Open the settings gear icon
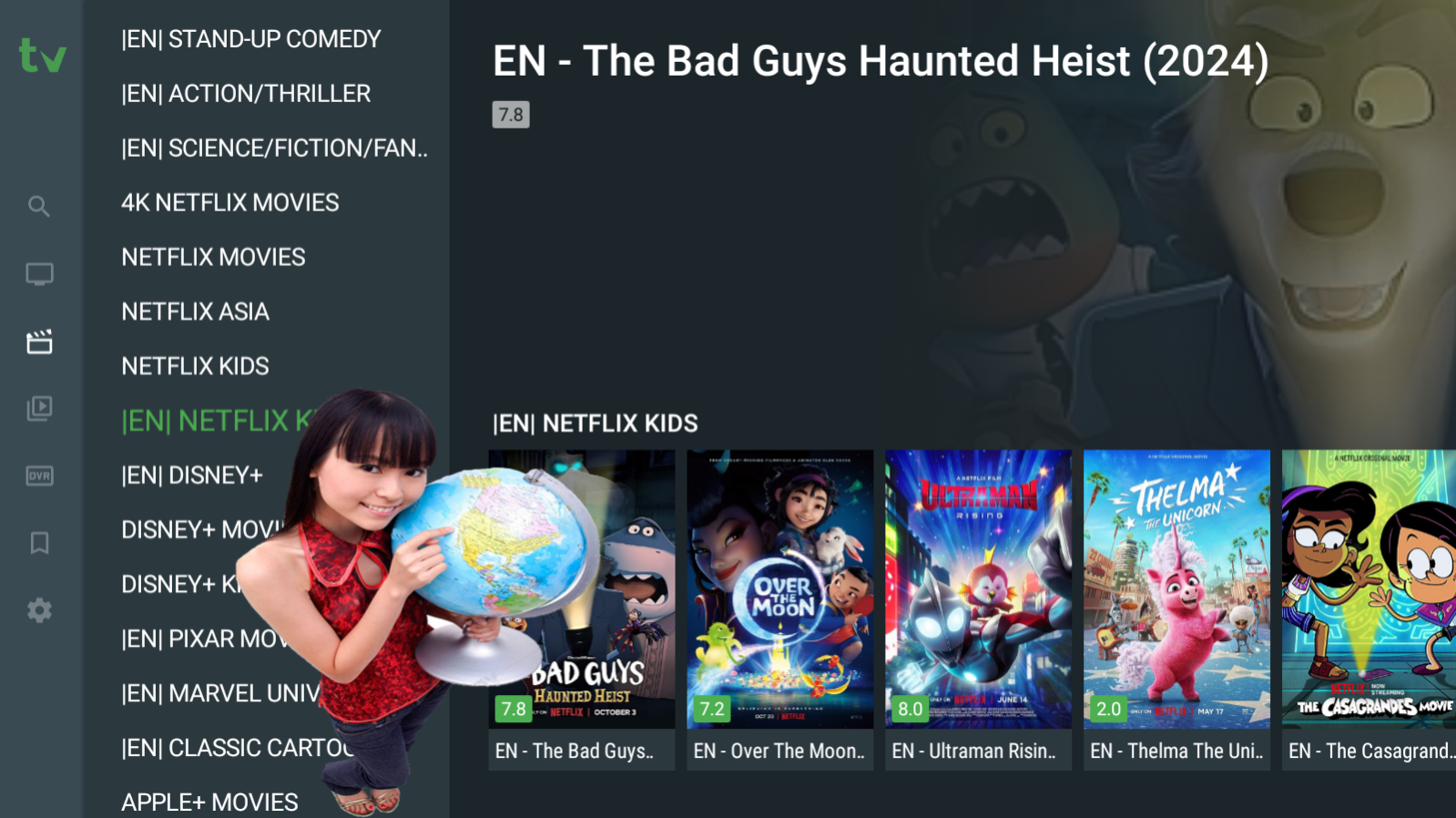 click(39, 610)
